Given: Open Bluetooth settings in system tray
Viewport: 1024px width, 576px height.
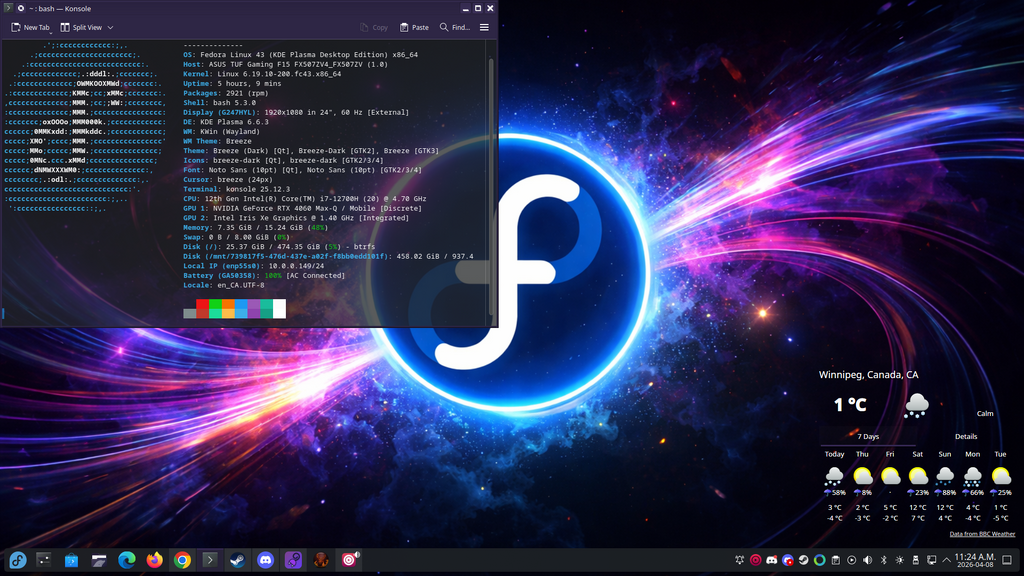Looking at the screenshot, I should click(x=884, y=560).
